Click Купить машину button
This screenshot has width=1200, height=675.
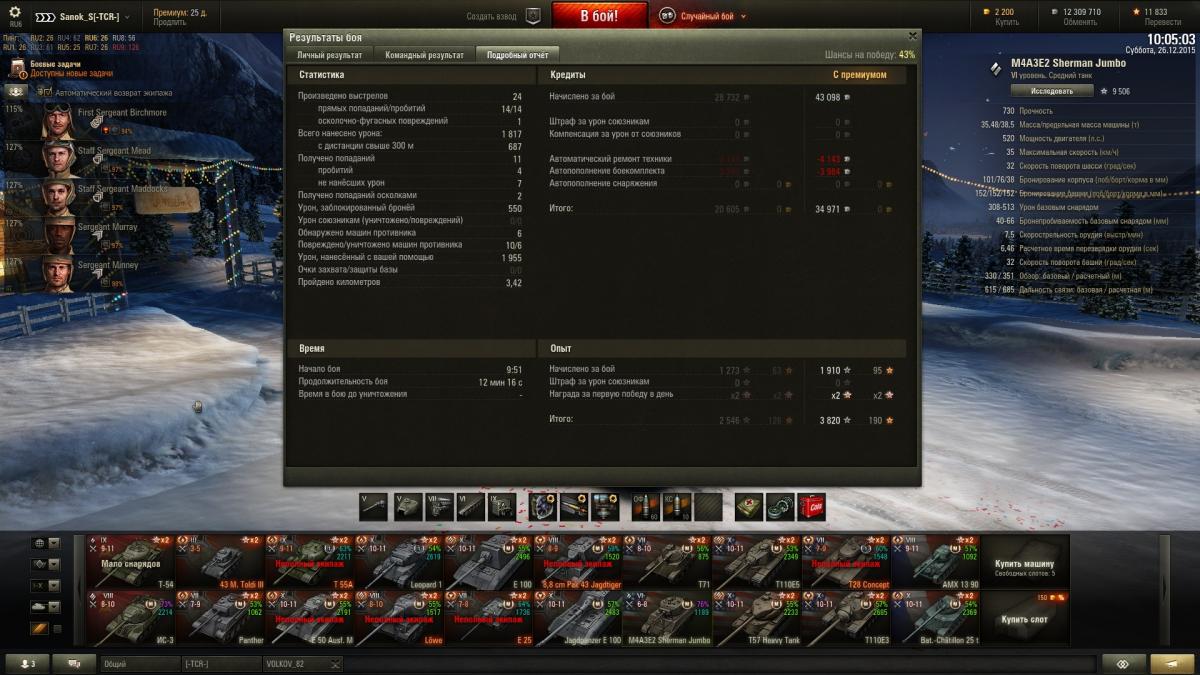1025,562
